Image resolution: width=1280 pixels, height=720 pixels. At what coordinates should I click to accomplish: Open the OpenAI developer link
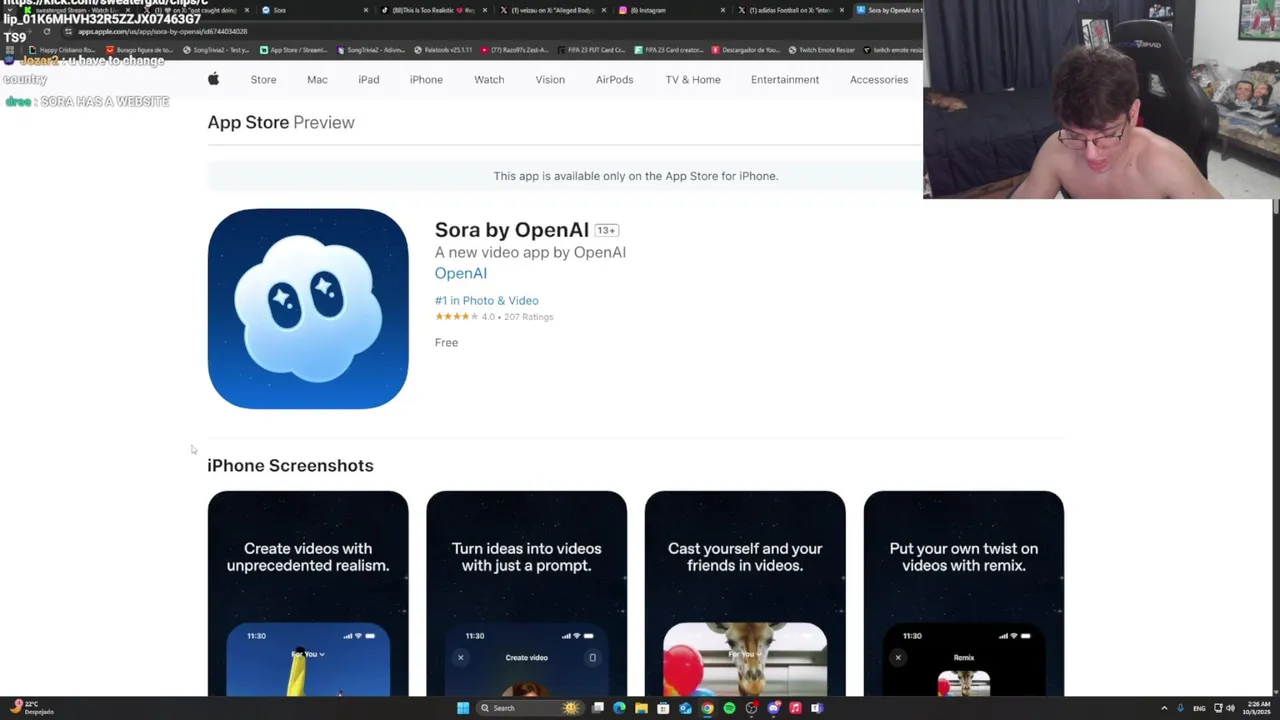click(x=461, y=273)
